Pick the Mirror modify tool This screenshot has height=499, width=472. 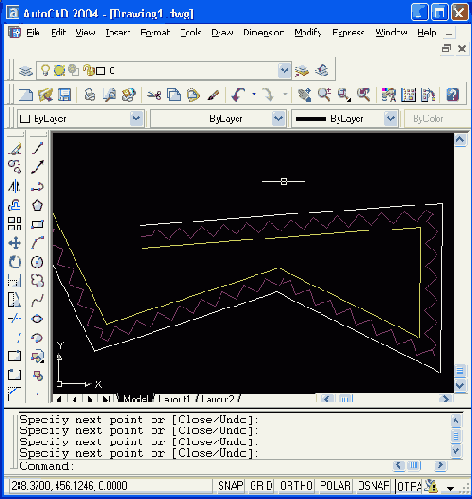coord(14,186)
